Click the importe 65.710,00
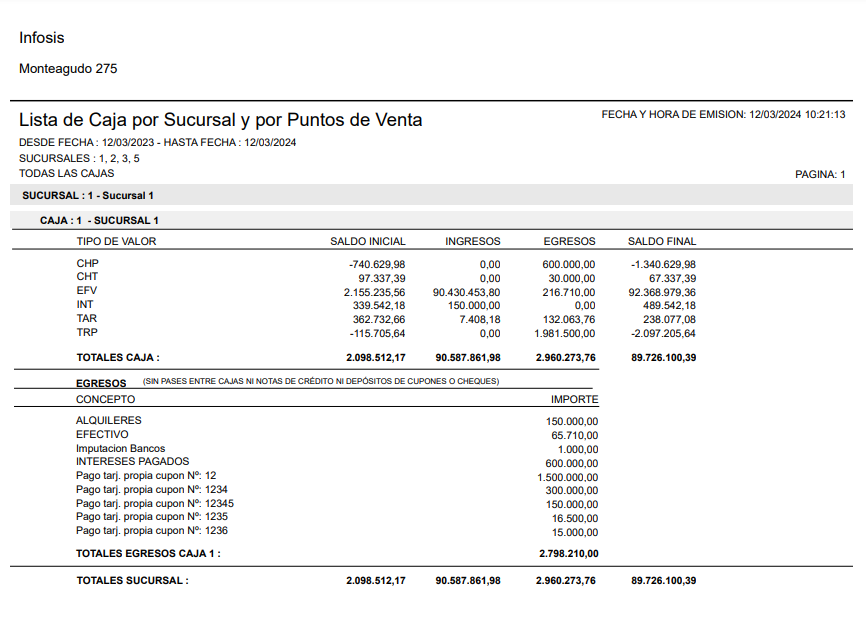The width and height of the screenshot is (866, 638). point(574,436)
